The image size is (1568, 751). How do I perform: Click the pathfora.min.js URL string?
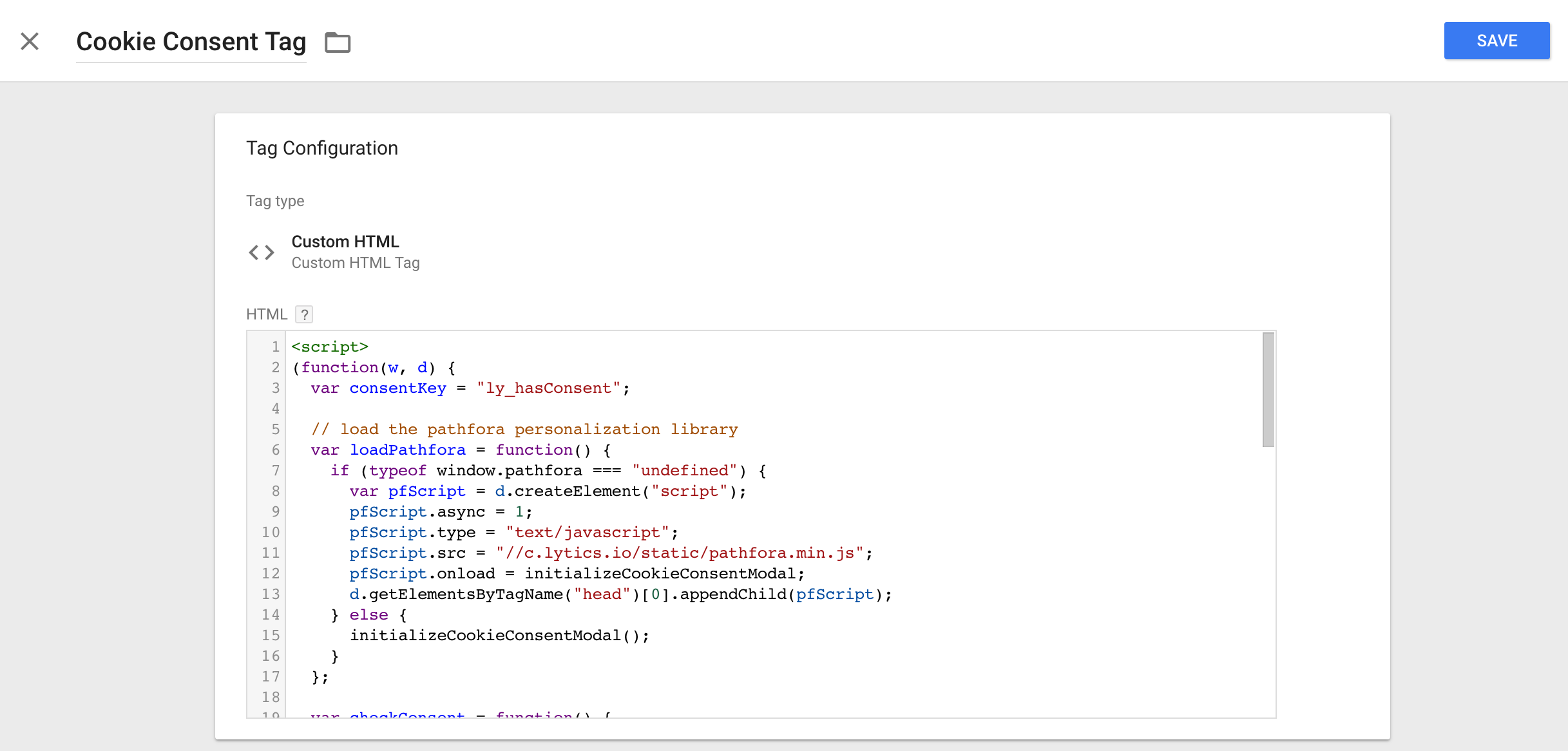point(680,553)
